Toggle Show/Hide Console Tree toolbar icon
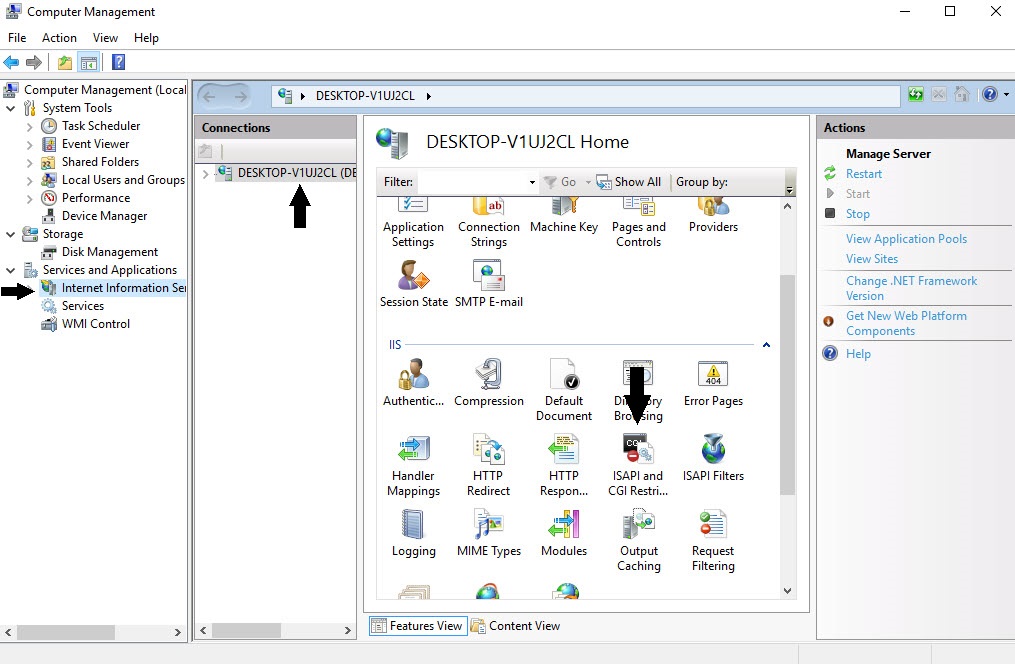Image resolution: width=1015 pixels, height=664 pixels. 89,63
